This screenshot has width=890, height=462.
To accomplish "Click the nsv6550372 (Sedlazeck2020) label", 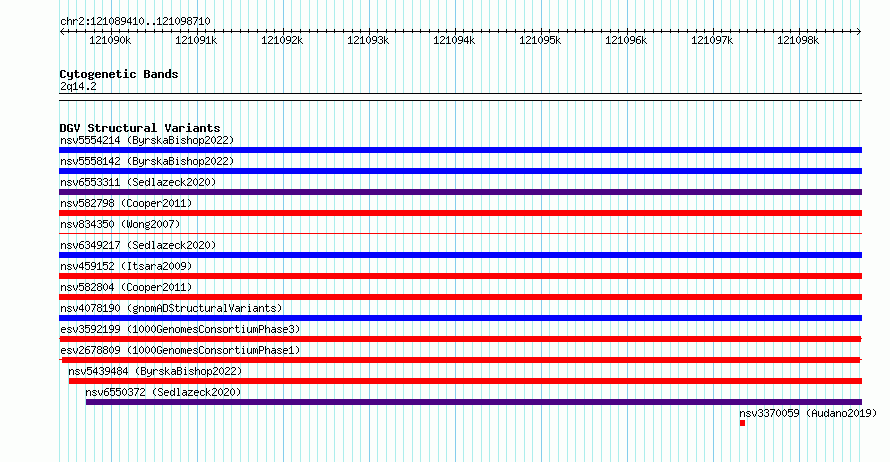I will tap(163, 392).
